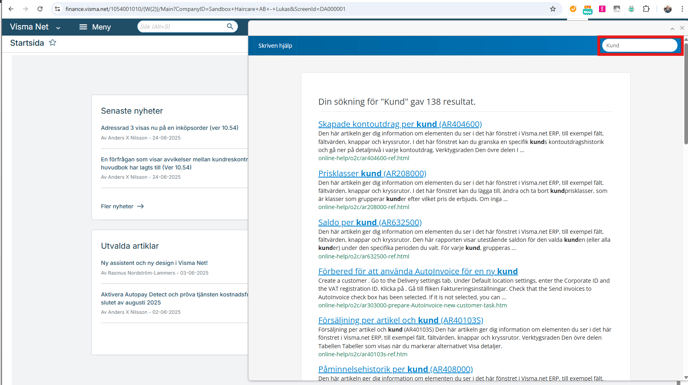
Task: Open the teal and orange browser extension
Action: pyautogui.click(x=588, y=9)
